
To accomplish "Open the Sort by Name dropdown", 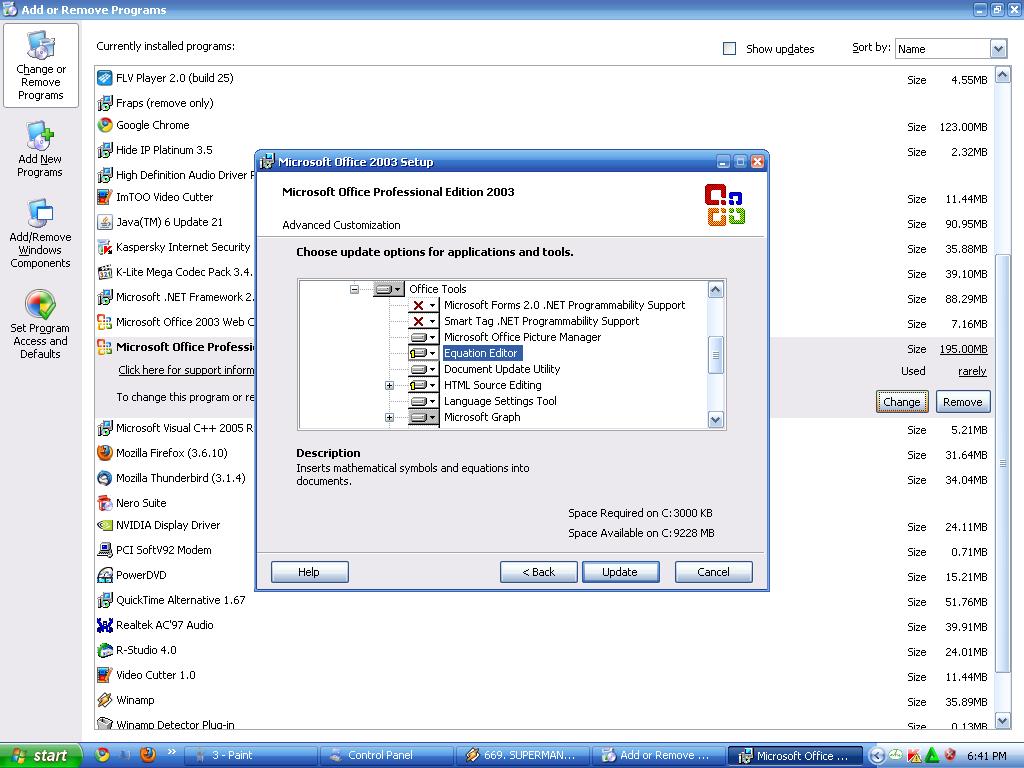I will coord(997,49).
